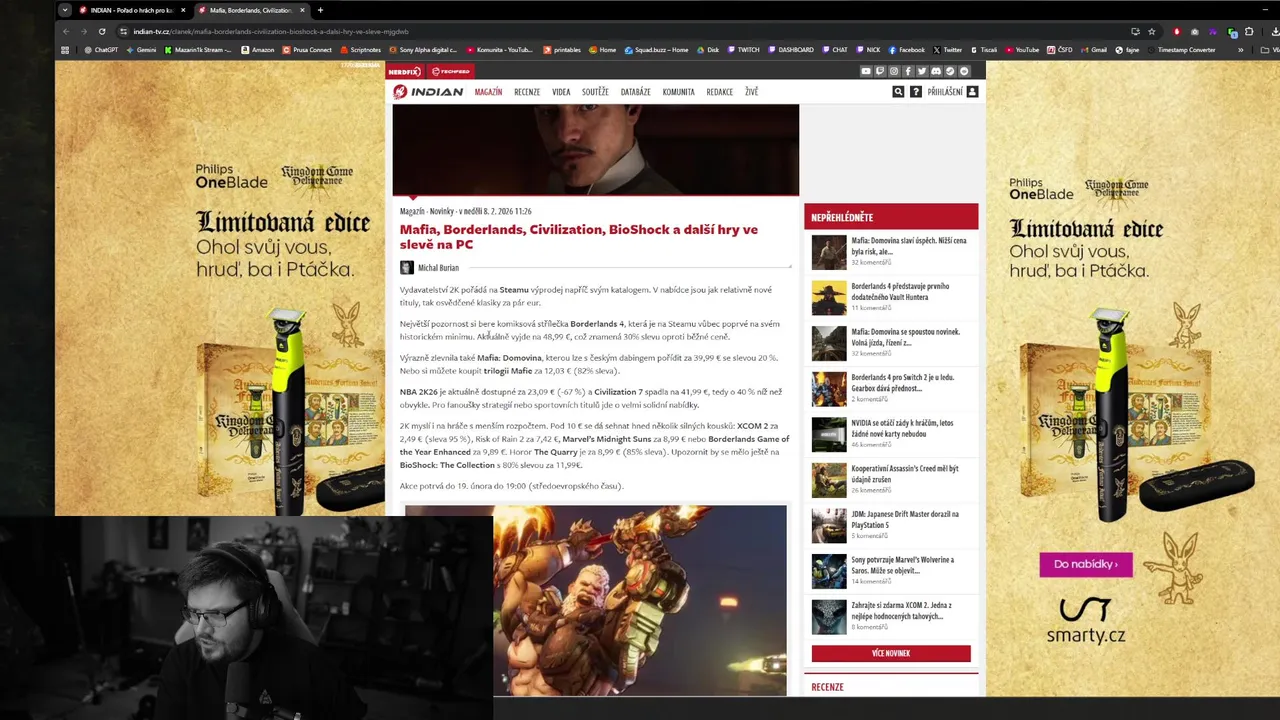The width and height of the screenshot is (1280, 720).
Task: Bookmark this page with the star icon
Action: [1151, 31]
